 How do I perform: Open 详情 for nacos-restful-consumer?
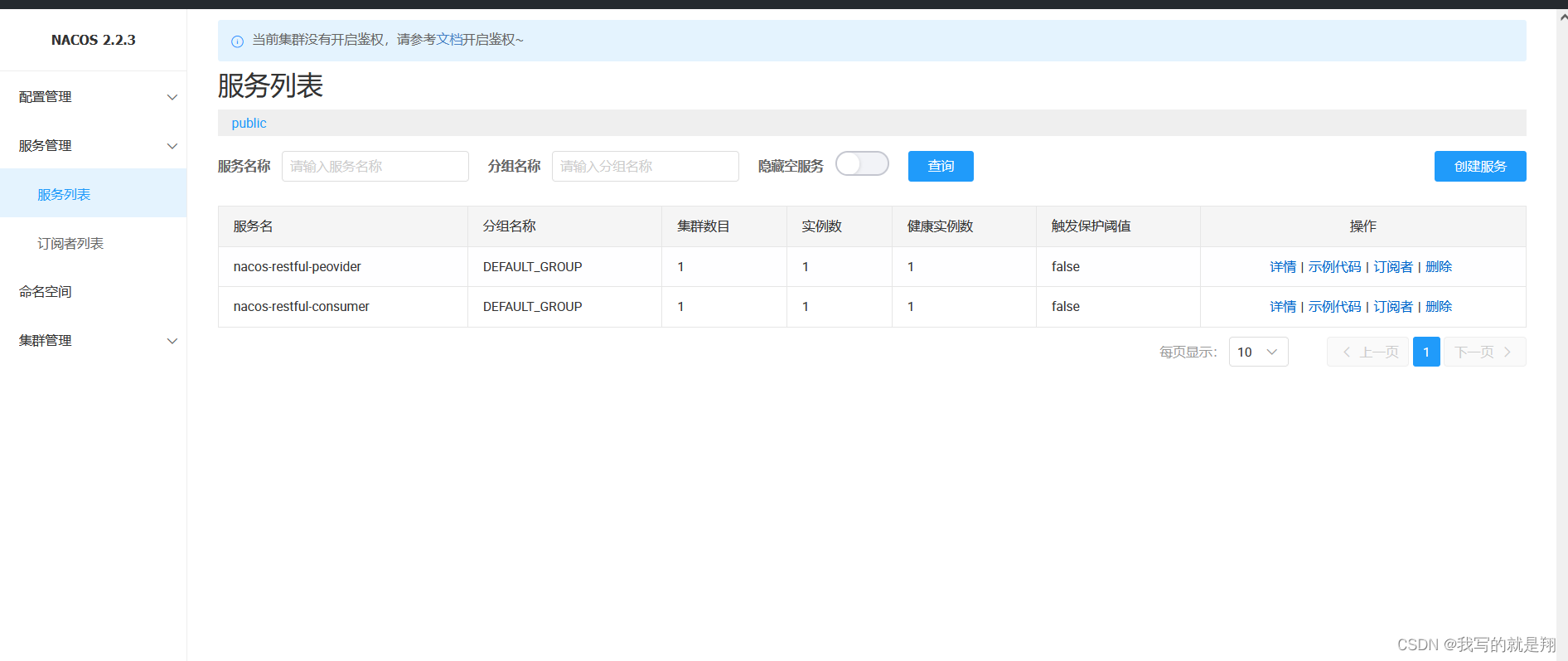click(1283, 307)
